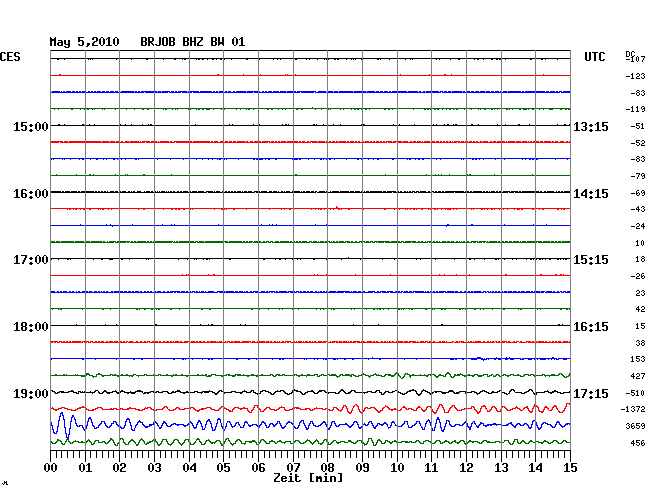The height and width of the screenshot is (494, 650).
Task: Select the local time label '17:00'
Action: pos(31,260)
